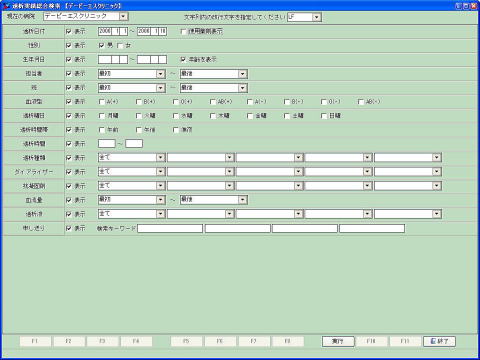480x360 pixels.
Task: Click the 終了 exit button
Action: tap(439, 341)
